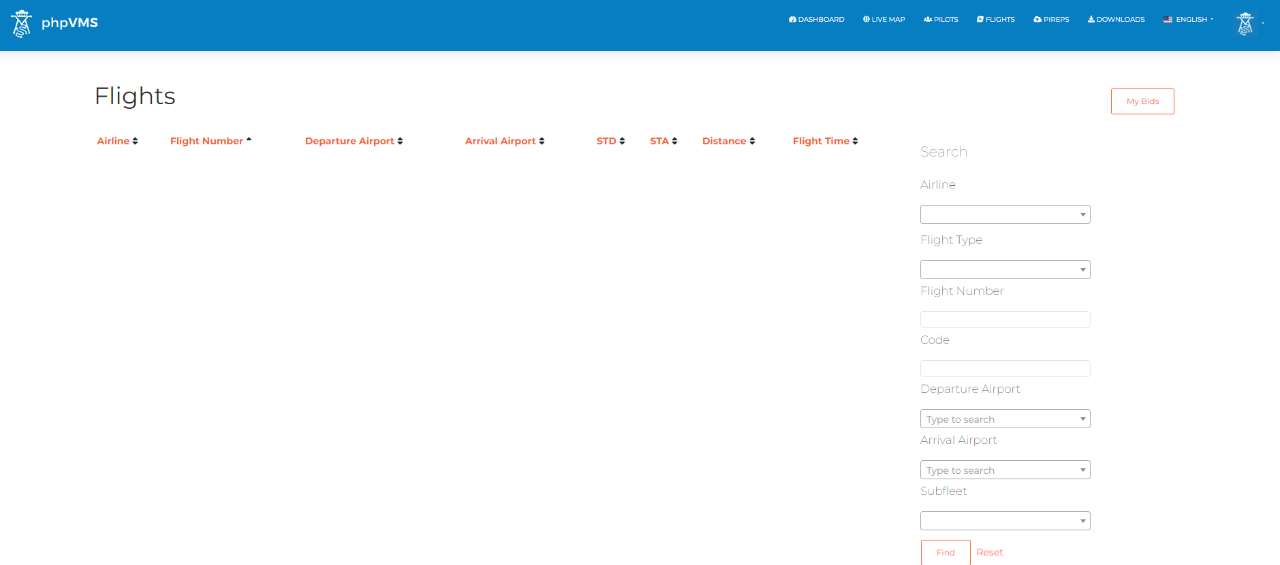Click the Reset link
Viewport: 1280px width, 565px height.
(x=989, y=552)
